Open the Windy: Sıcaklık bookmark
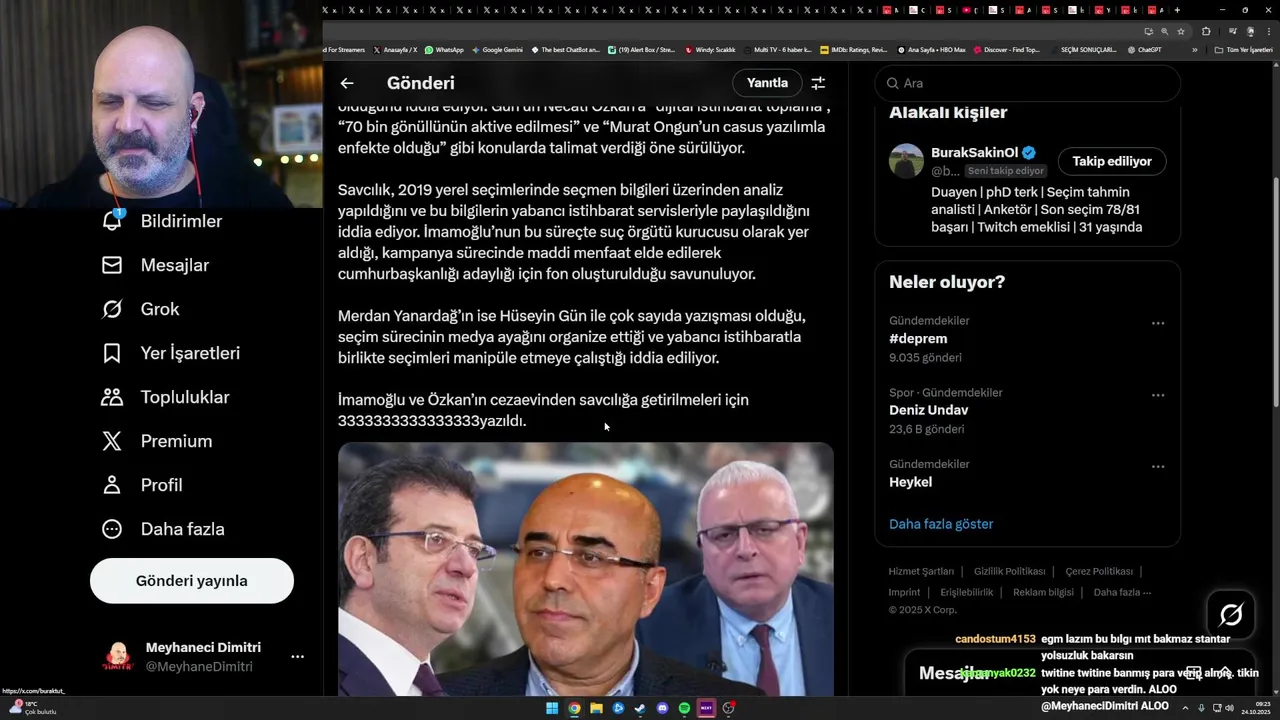 tap(710, 49)
